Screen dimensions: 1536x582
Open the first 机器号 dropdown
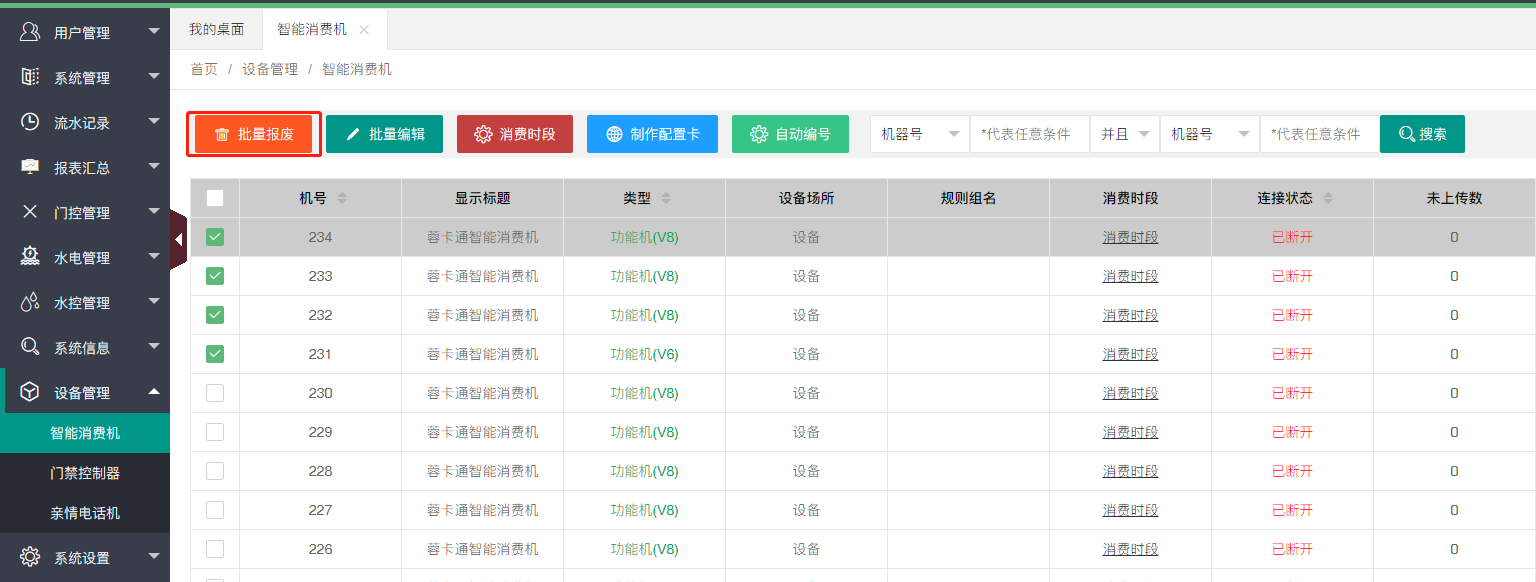(918, 133)
